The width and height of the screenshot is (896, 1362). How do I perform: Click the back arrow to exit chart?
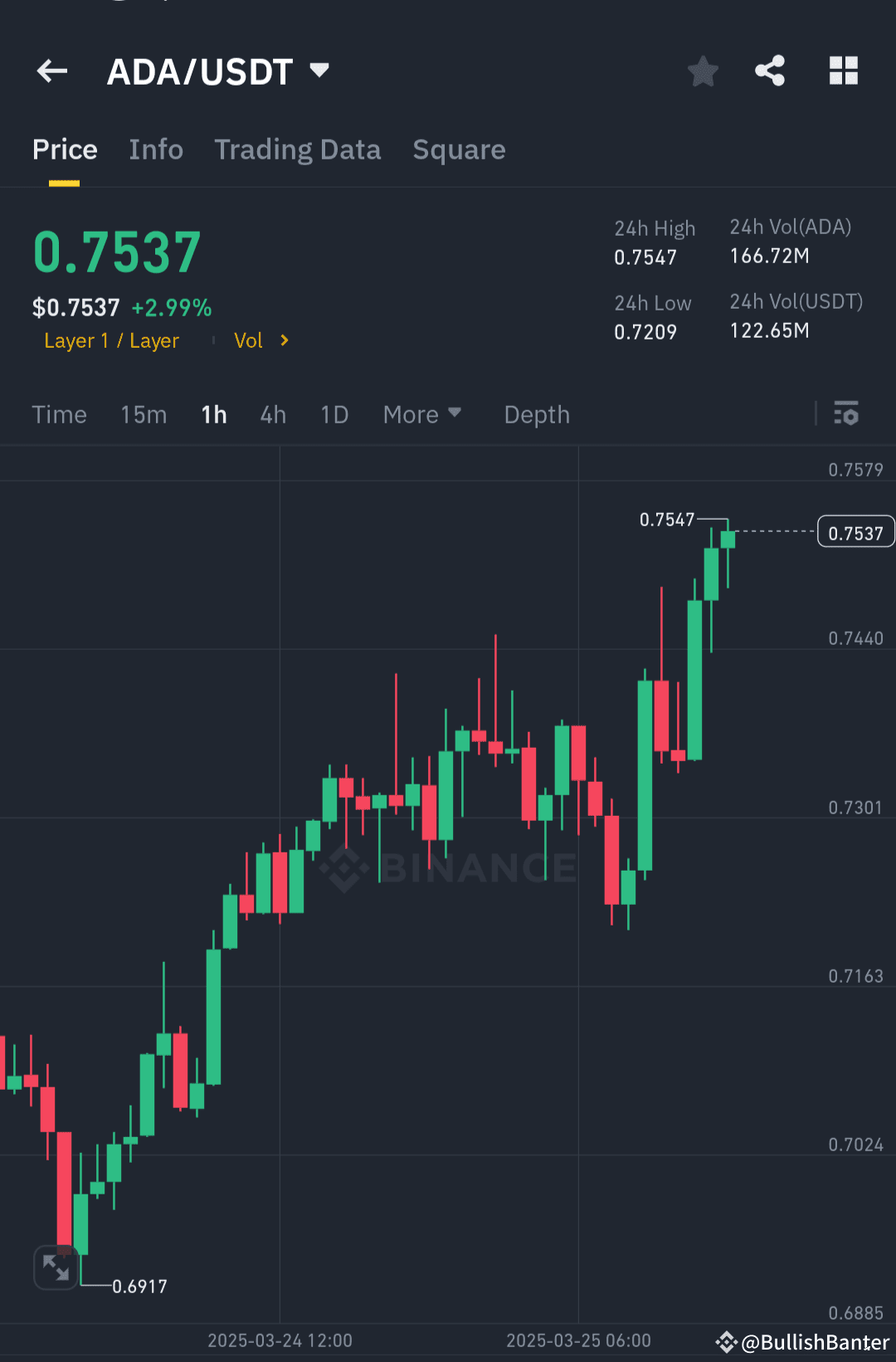pos(51,71)
